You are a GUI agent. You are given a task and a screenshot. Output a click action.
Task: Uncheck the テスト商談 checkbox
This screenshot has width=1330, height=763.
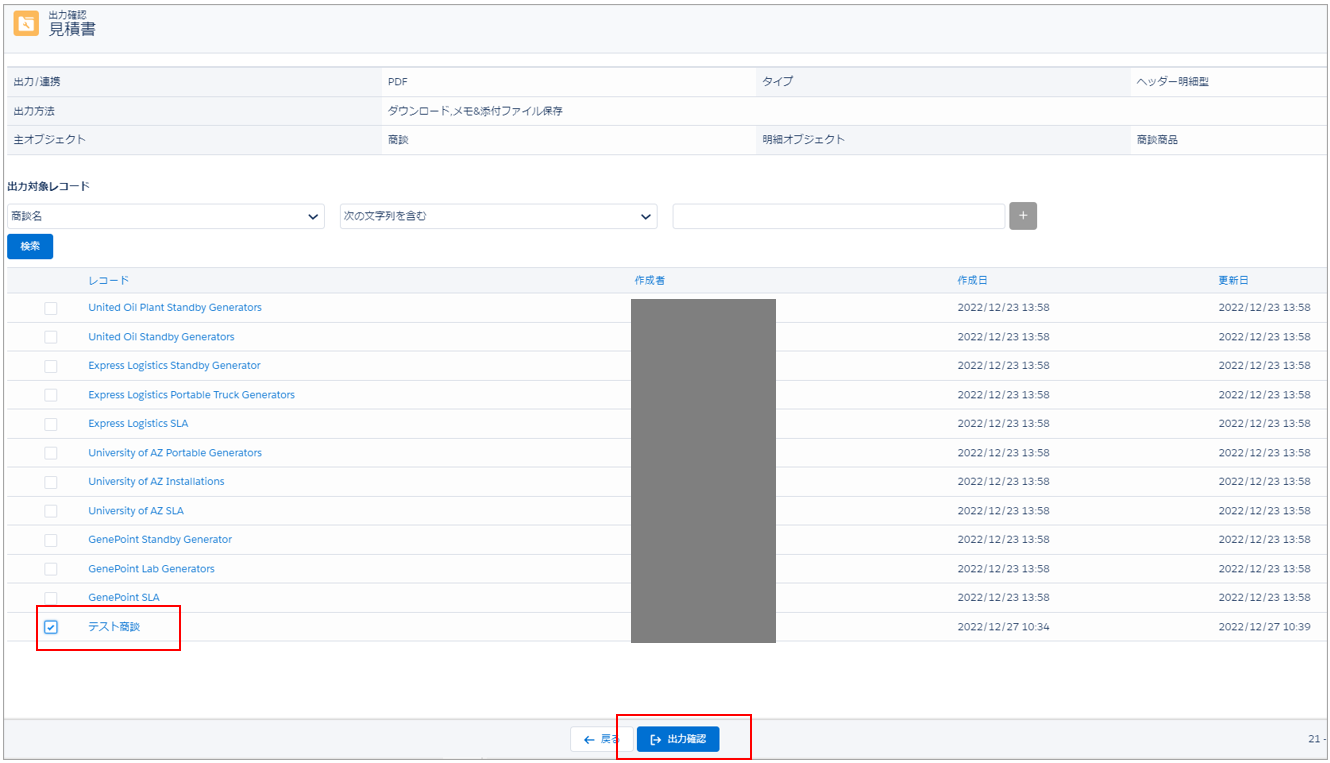(x=51, y=627)
